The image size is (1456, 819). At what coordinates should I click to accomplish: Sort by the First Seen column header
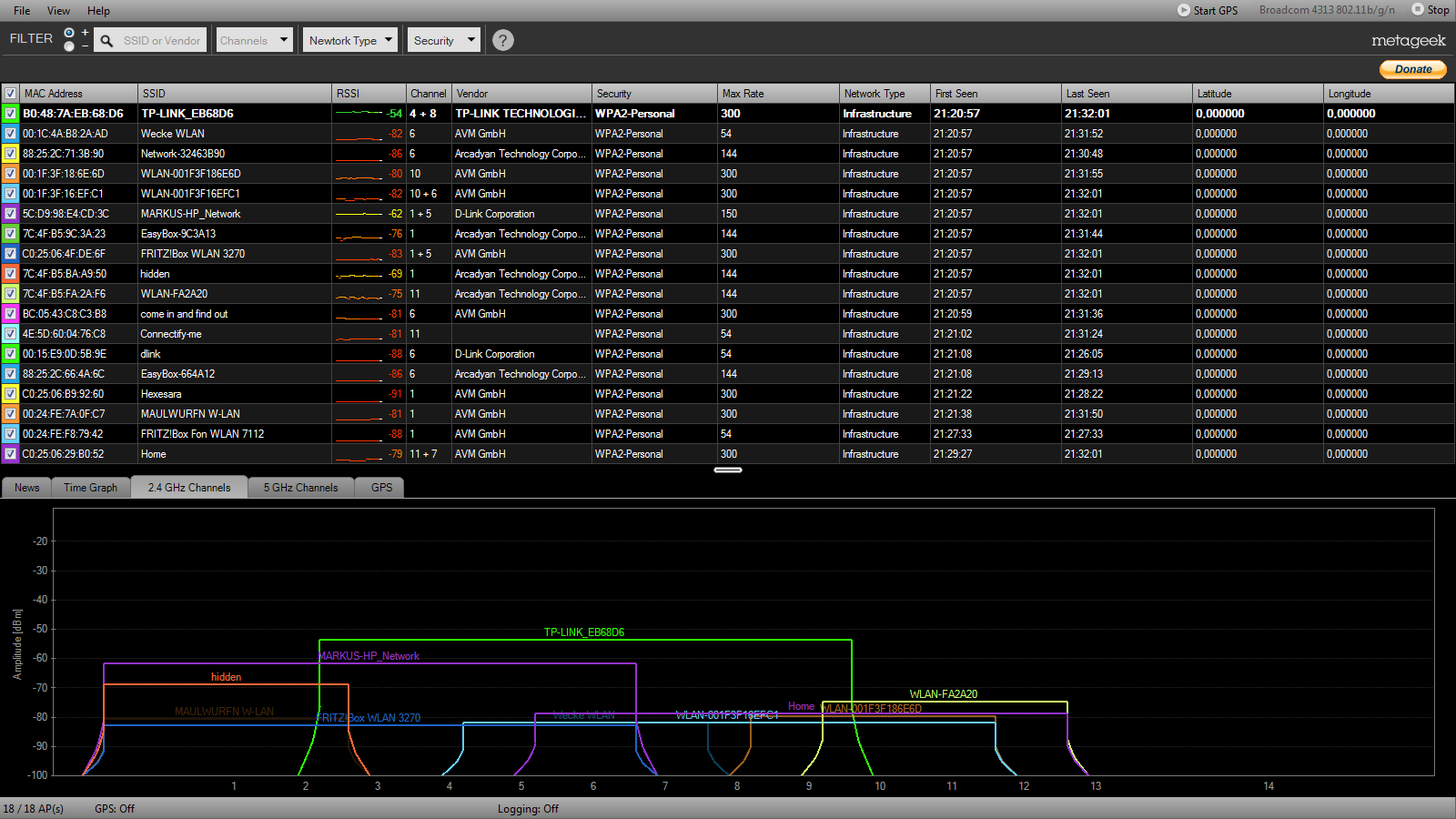[x=996, y=94]
